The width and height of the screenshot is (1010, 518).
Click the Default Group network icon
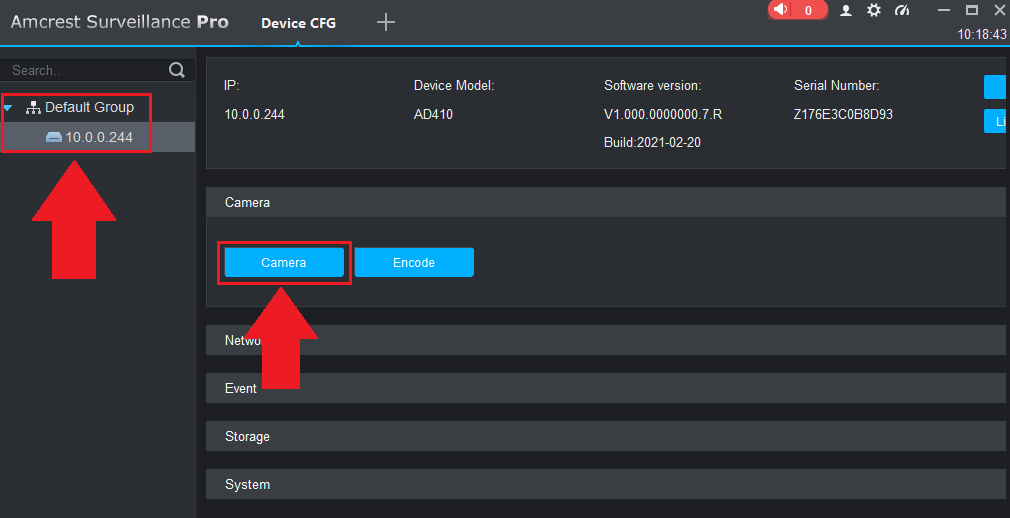coord(33,107)
